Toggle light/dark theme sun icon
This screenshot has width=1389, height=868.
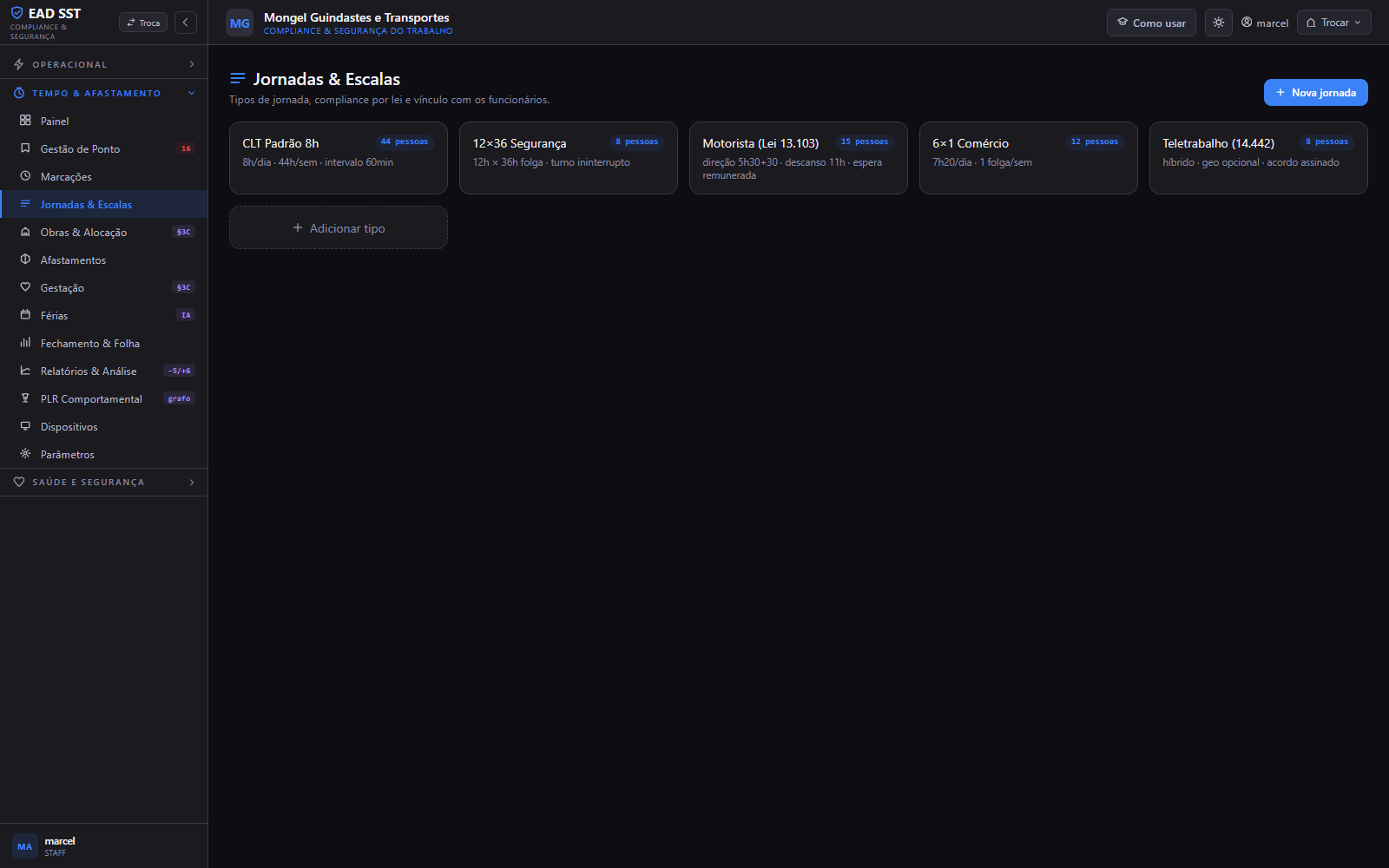point(1219,23)
